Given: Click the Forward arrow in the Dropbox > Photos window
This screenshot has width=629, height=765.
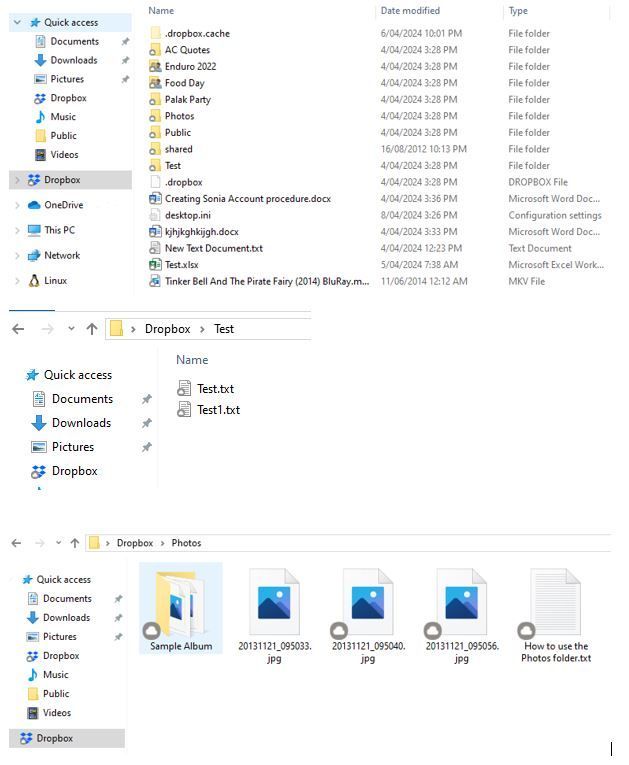Looking at the screenshot, I should click(x=40, y=543).
